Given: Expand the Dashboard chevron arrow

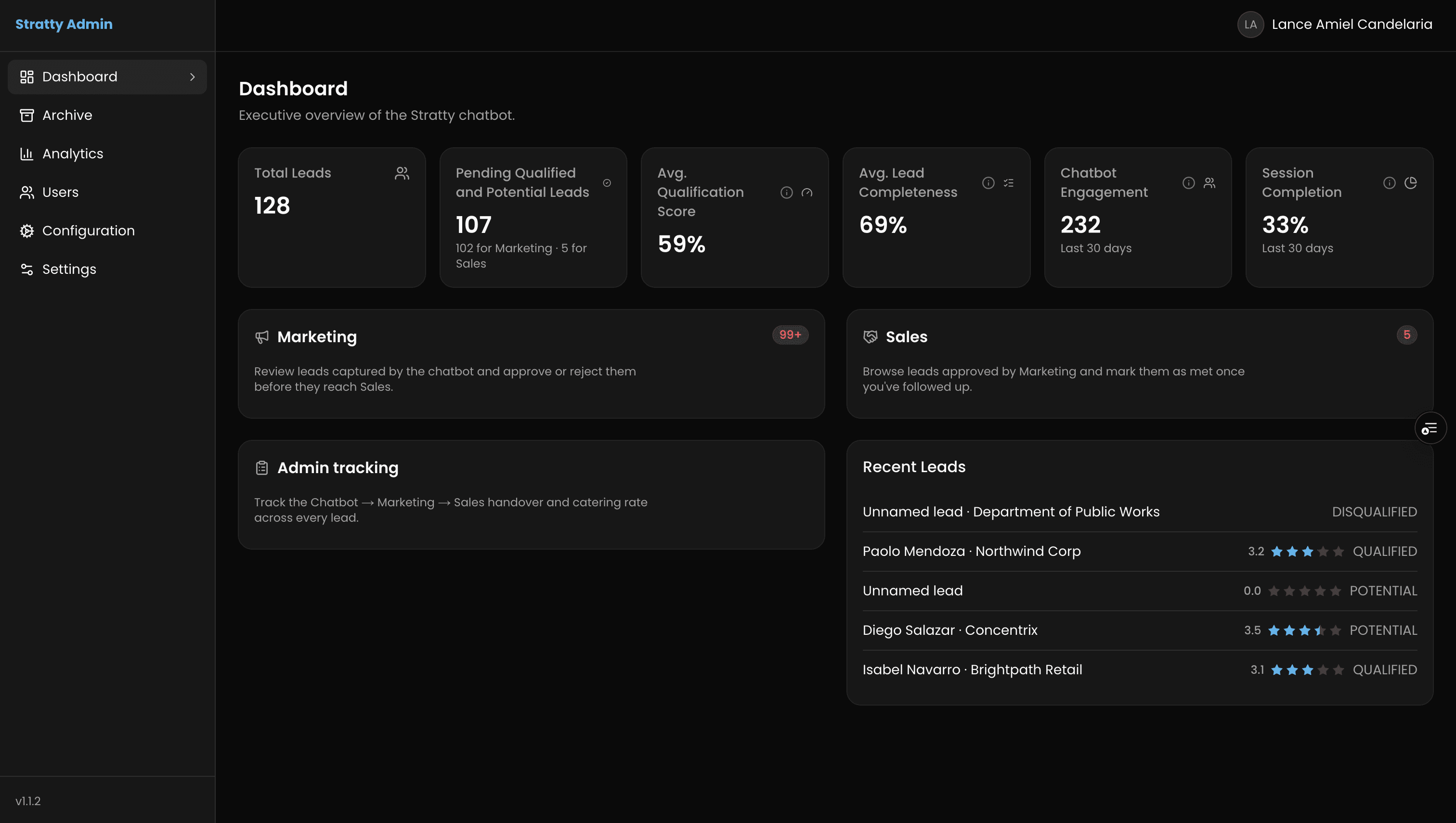Looking at the screenshot, I should pos(192,77).
